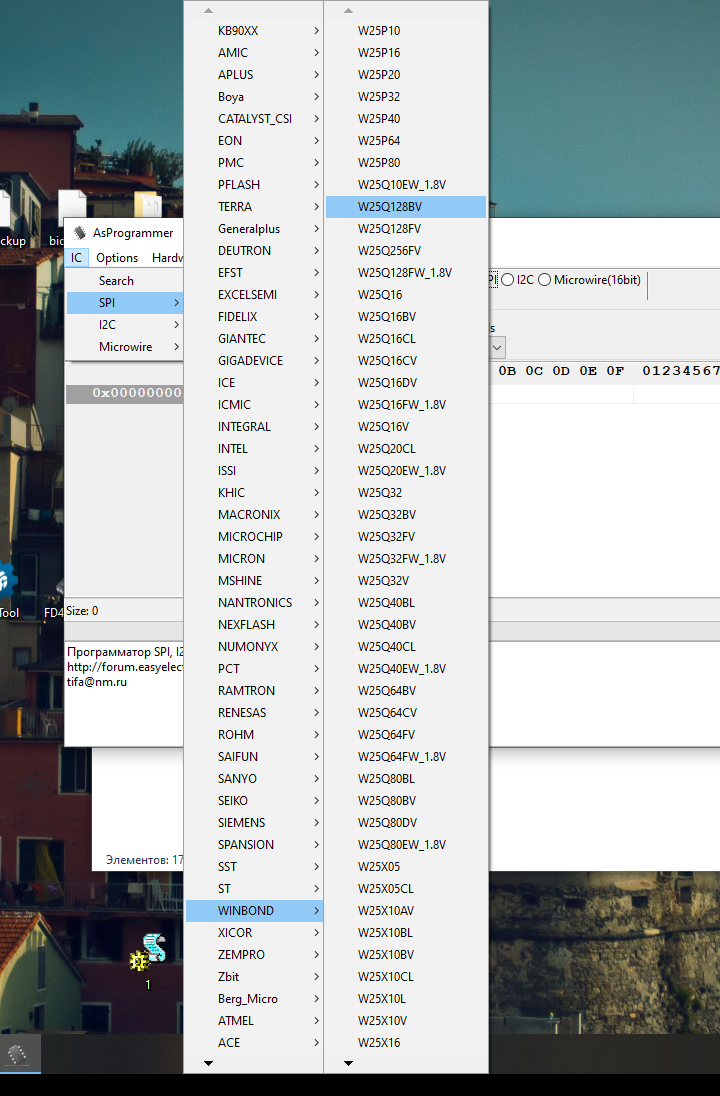Expand the SPANSION submenu

point(254,844)
